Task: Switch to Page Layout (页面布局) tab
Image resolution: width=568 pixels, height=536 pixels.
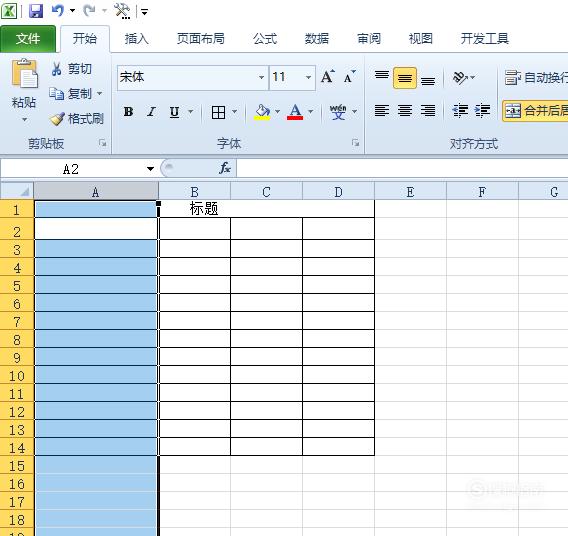Action: point(201,38)
